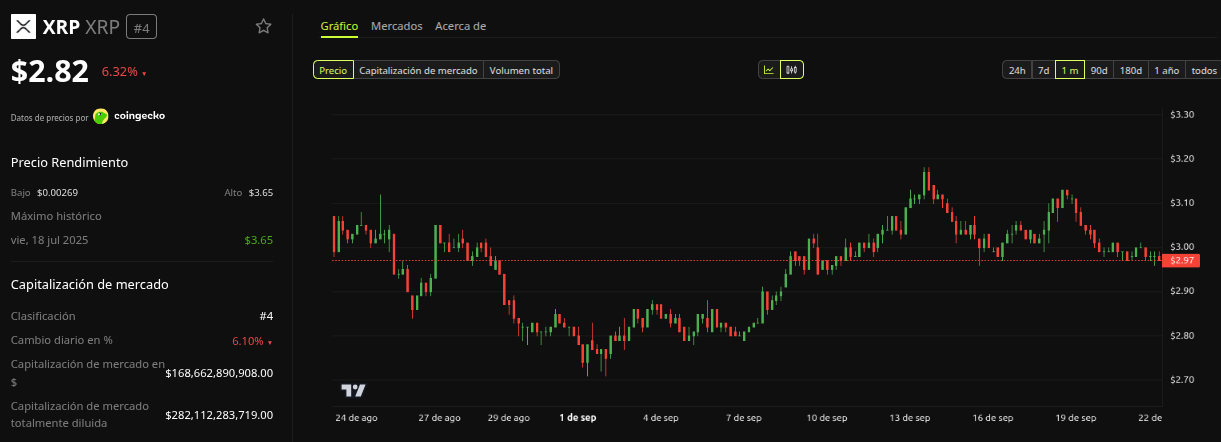Click the XRP logo icon
This screenshot has height=442, width=1221.
23,27
